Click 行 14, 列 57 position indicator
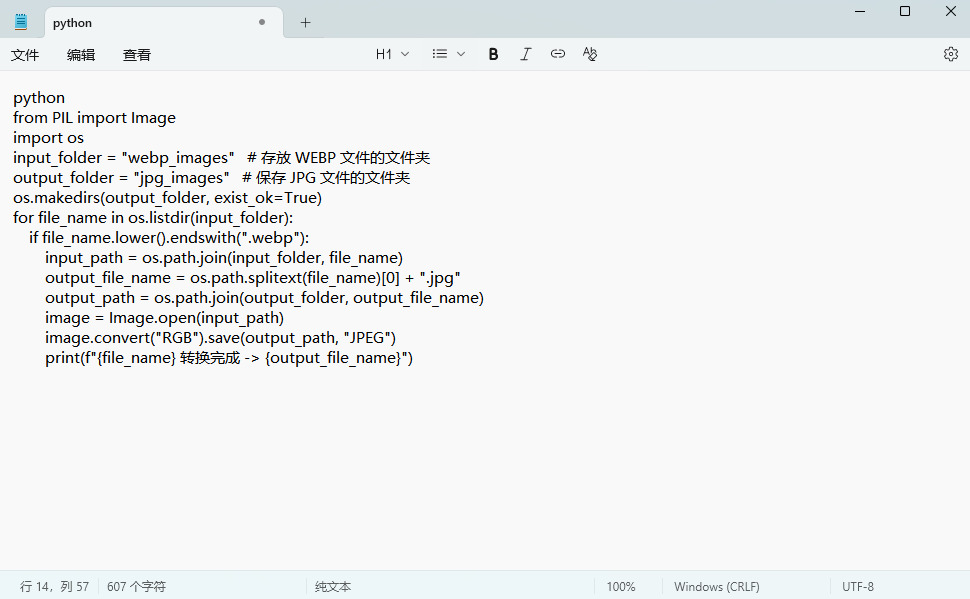This screenshot has height=599, width=970. coord(54,586)
